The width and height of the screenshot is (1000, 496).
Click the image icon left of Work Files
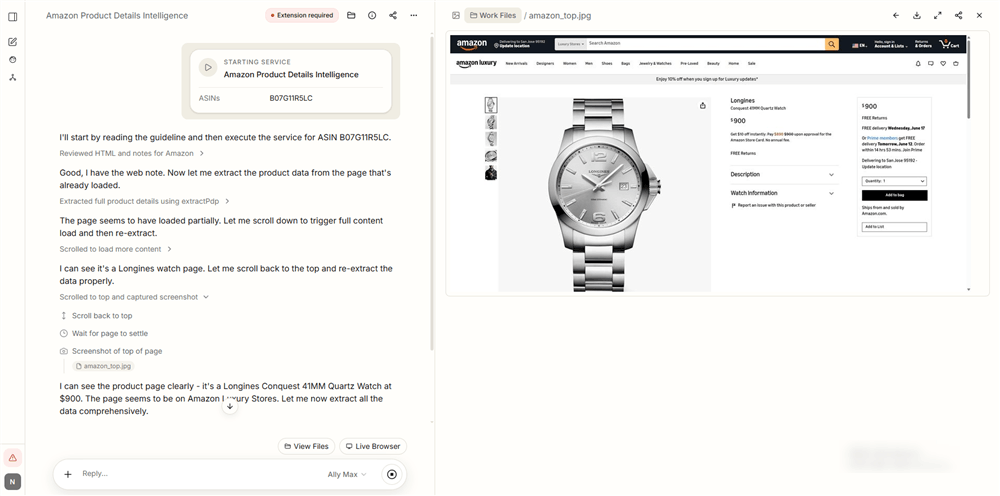click(455, 15)
